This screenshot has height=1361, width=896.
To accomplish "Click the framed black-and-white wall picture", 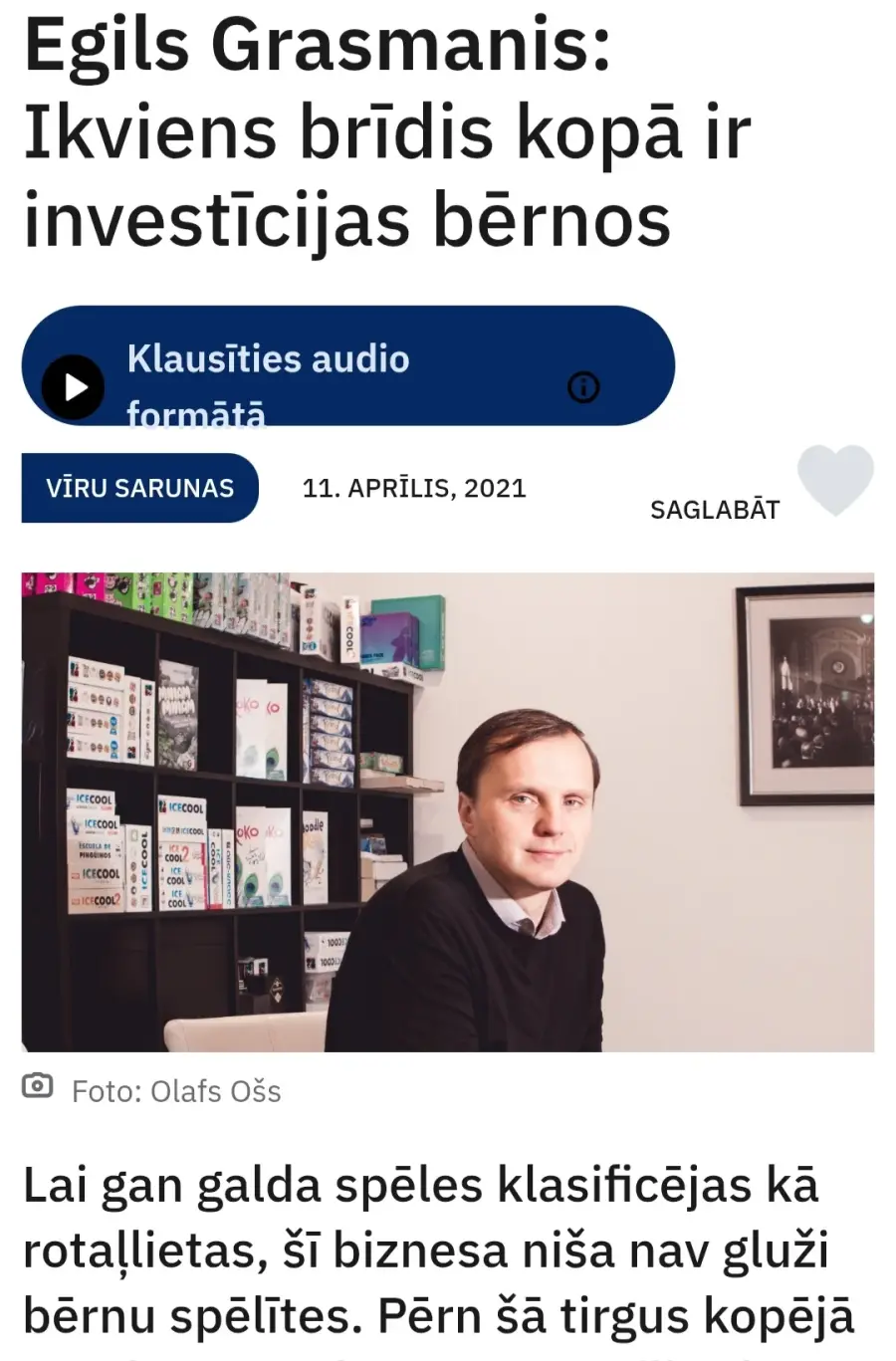I will [x=805, y=695].
